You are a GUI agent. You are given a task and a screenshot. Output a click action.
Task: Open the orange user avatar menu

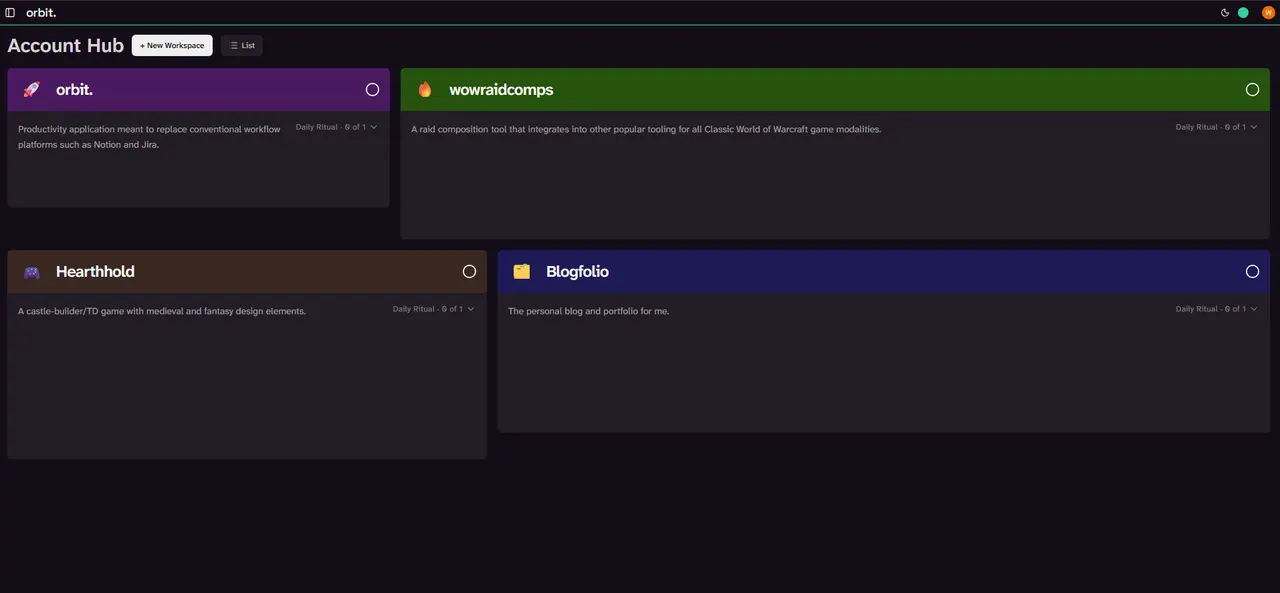pyautogui.click(x=1268, y=13)
